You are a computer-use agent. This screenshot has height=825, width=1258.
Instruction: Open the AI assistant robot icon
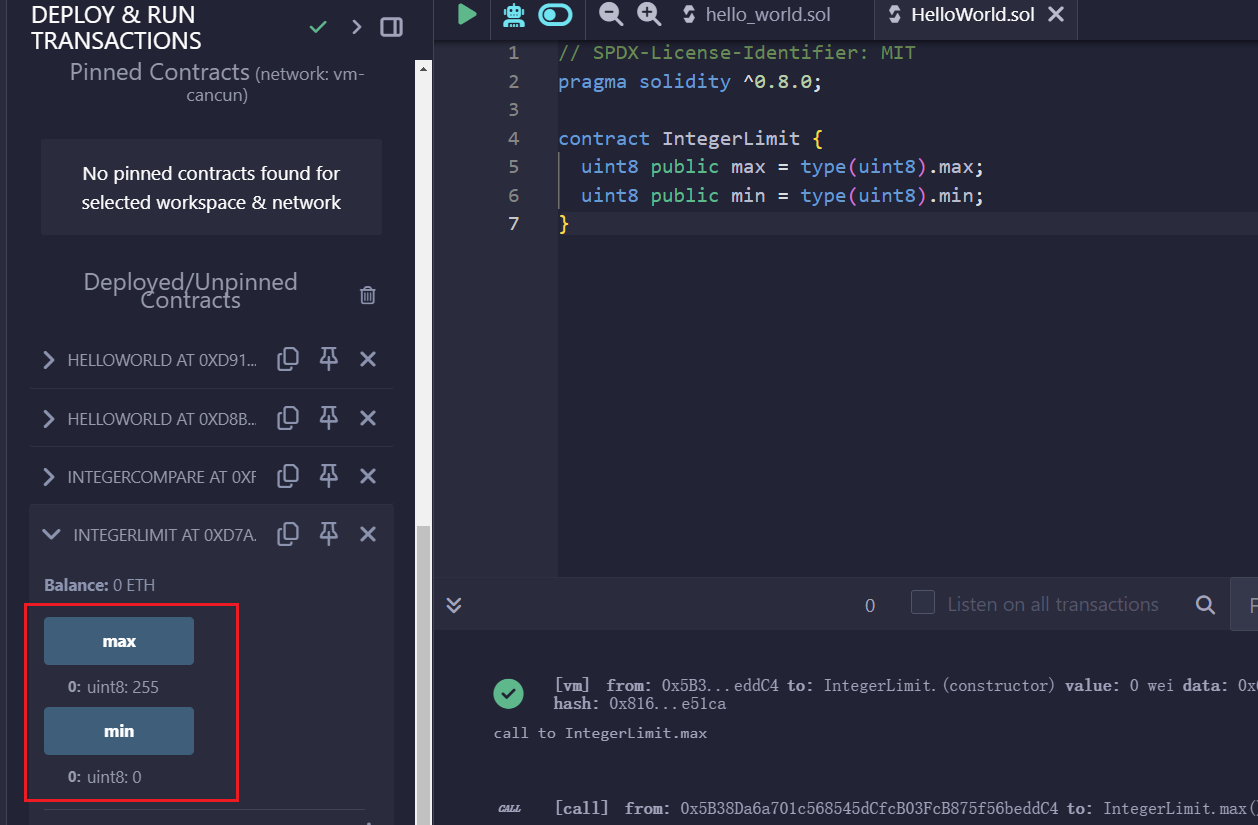514,14
